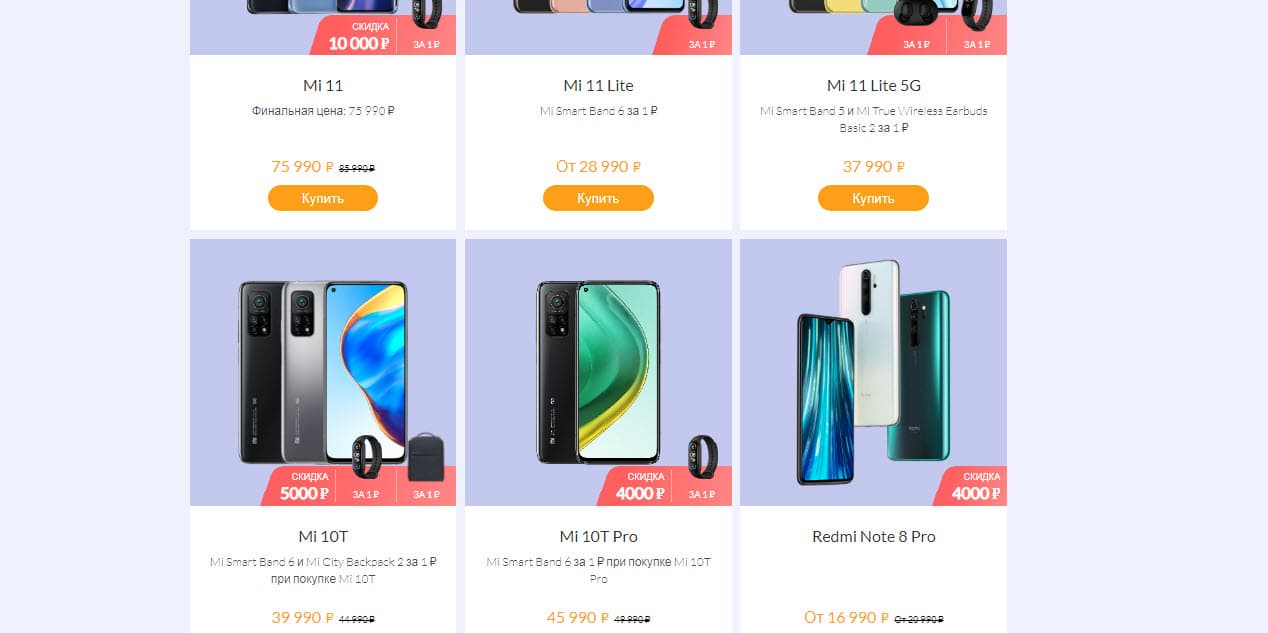Open the Mi 10T Pro title link
This screenshot has height=633, width=1268.
[x=598, y=537]
